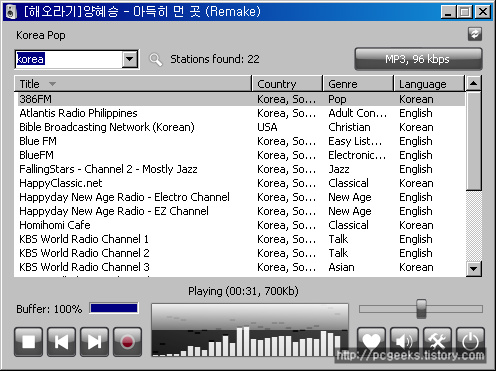Image resolution: width=496 pixels, height=371 pixels.
Task: Select Homihomi Cafe station
Action: [x=241, y=225]
